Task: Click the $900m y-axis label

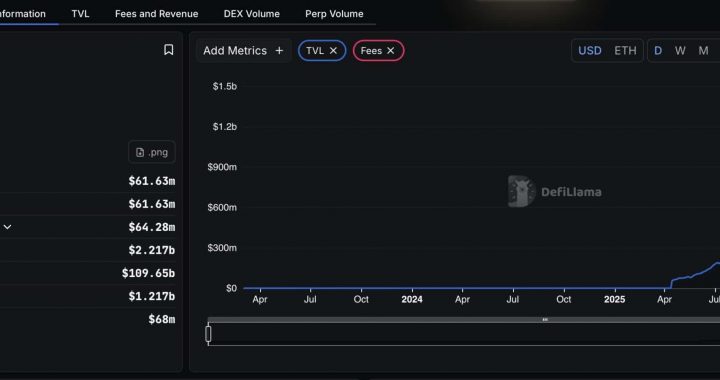Action: [x=222, y=167]
